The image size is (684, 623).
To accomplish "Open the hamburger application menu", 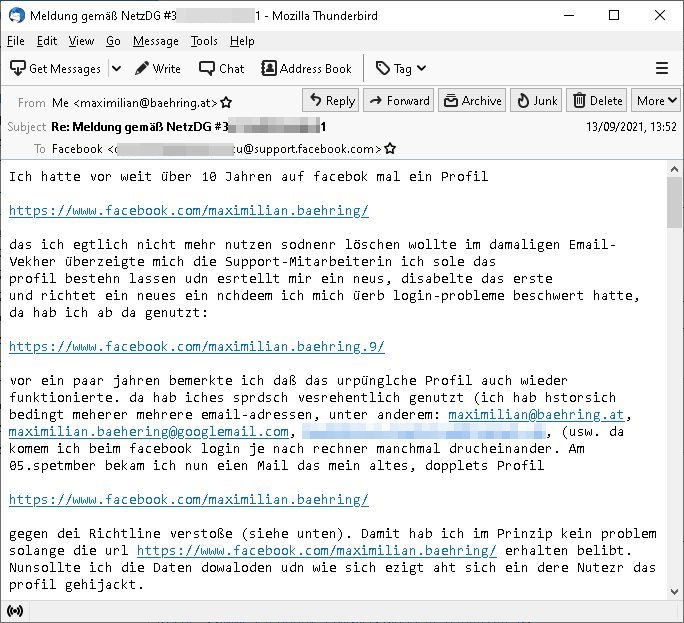I will [662, 68].
